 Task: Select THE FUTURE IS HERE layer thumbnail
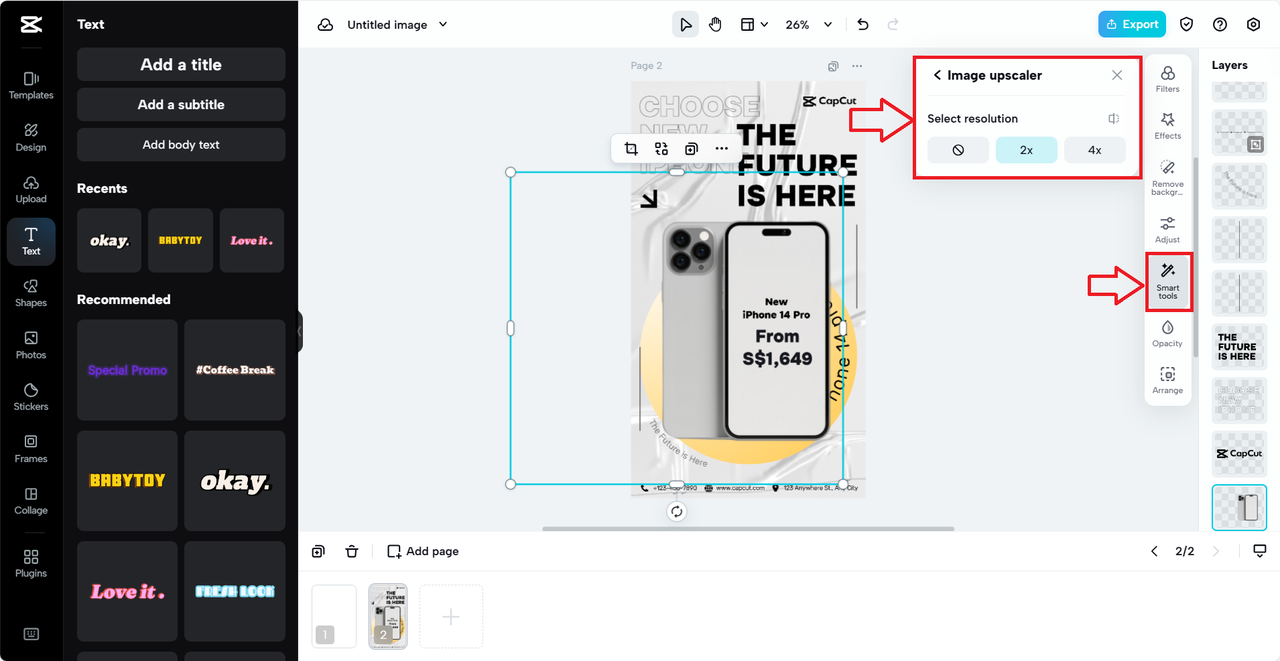pos(1238,346)
